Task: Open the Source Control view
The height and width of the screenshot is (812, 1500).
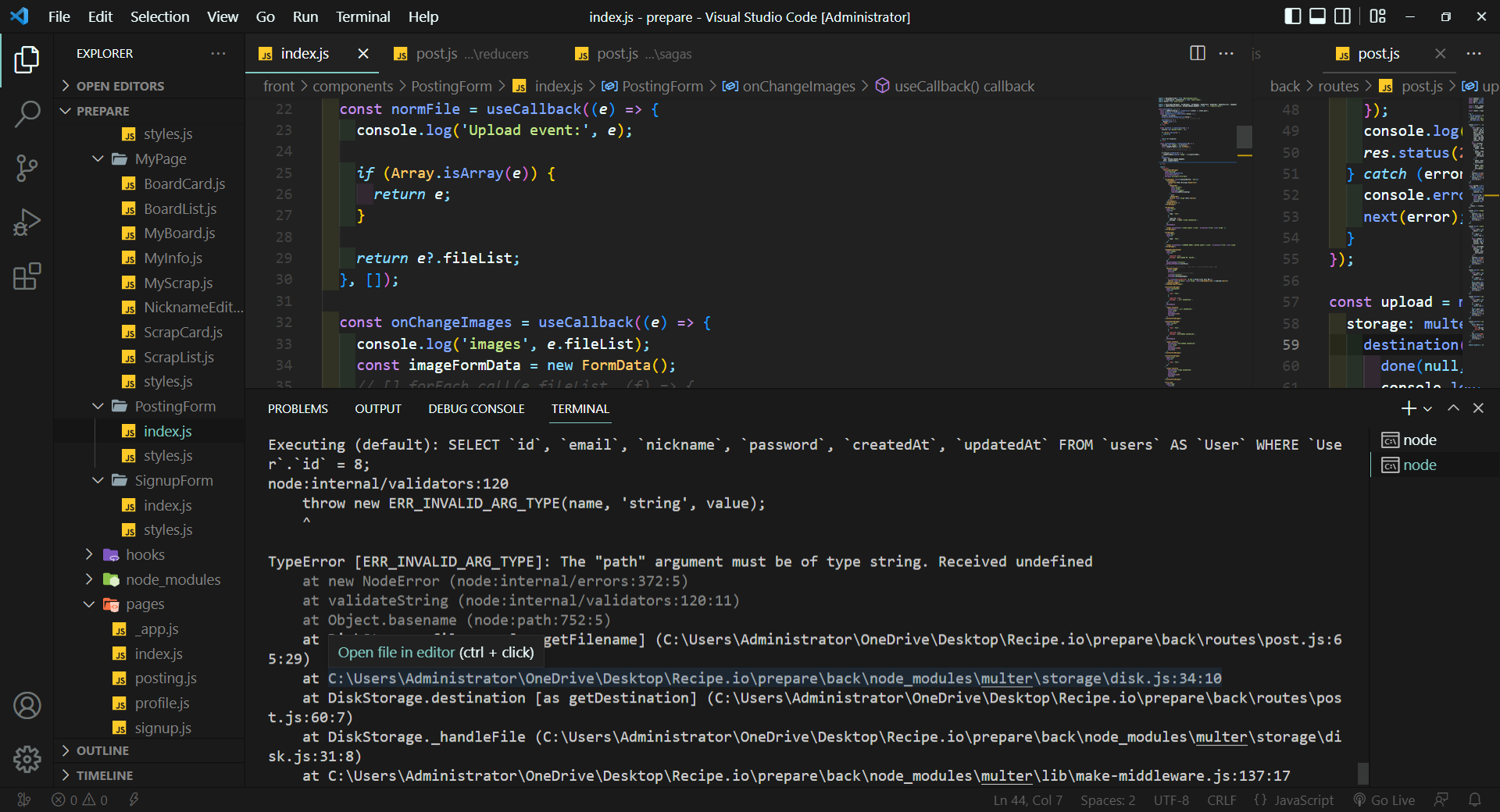Action: [27, 168]
